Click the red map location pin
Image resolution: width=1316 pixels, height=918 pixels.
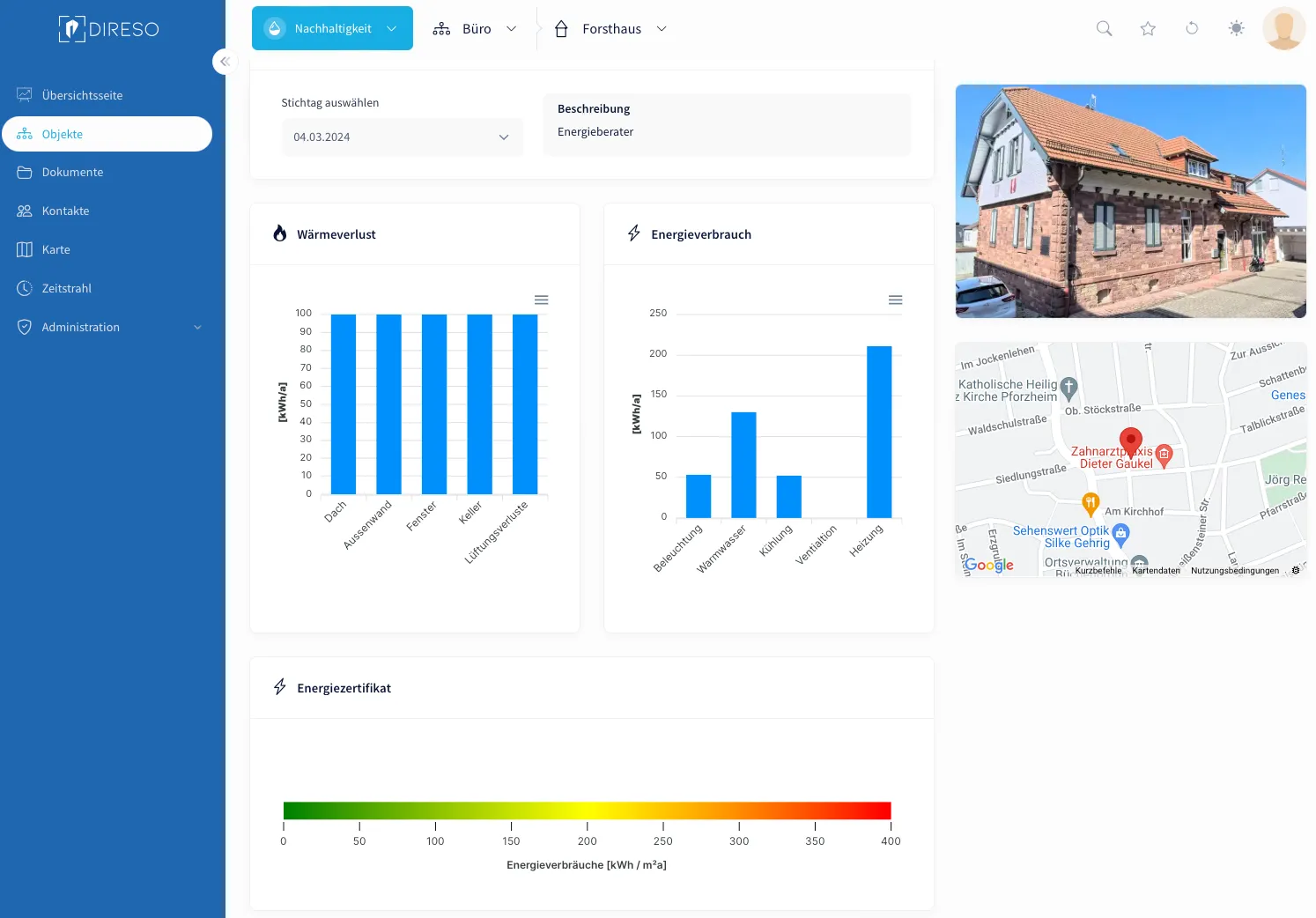tap(1131, 441)
